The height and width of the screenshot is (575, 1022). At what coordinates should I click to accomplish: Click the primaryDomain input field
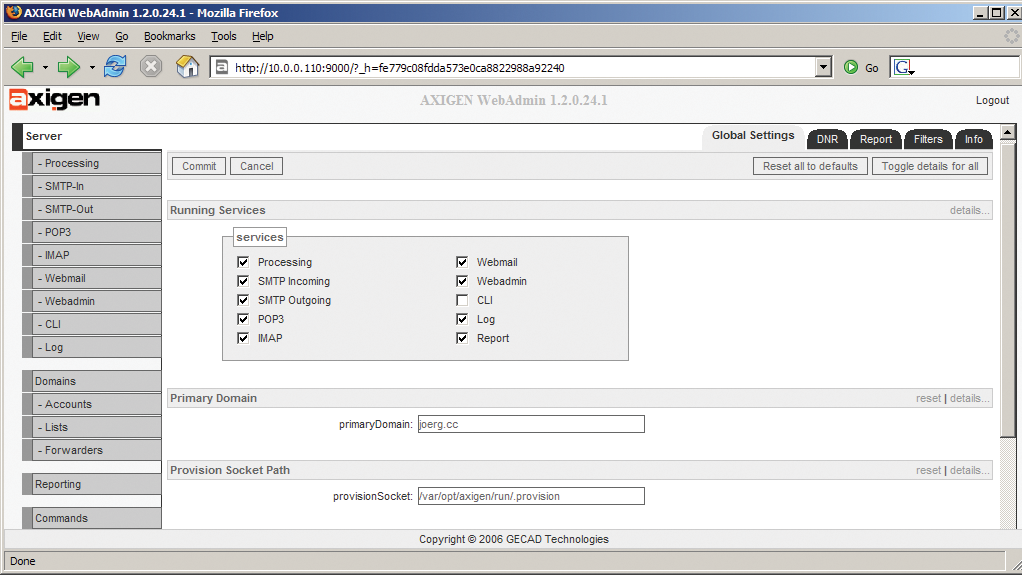[531, 424]
